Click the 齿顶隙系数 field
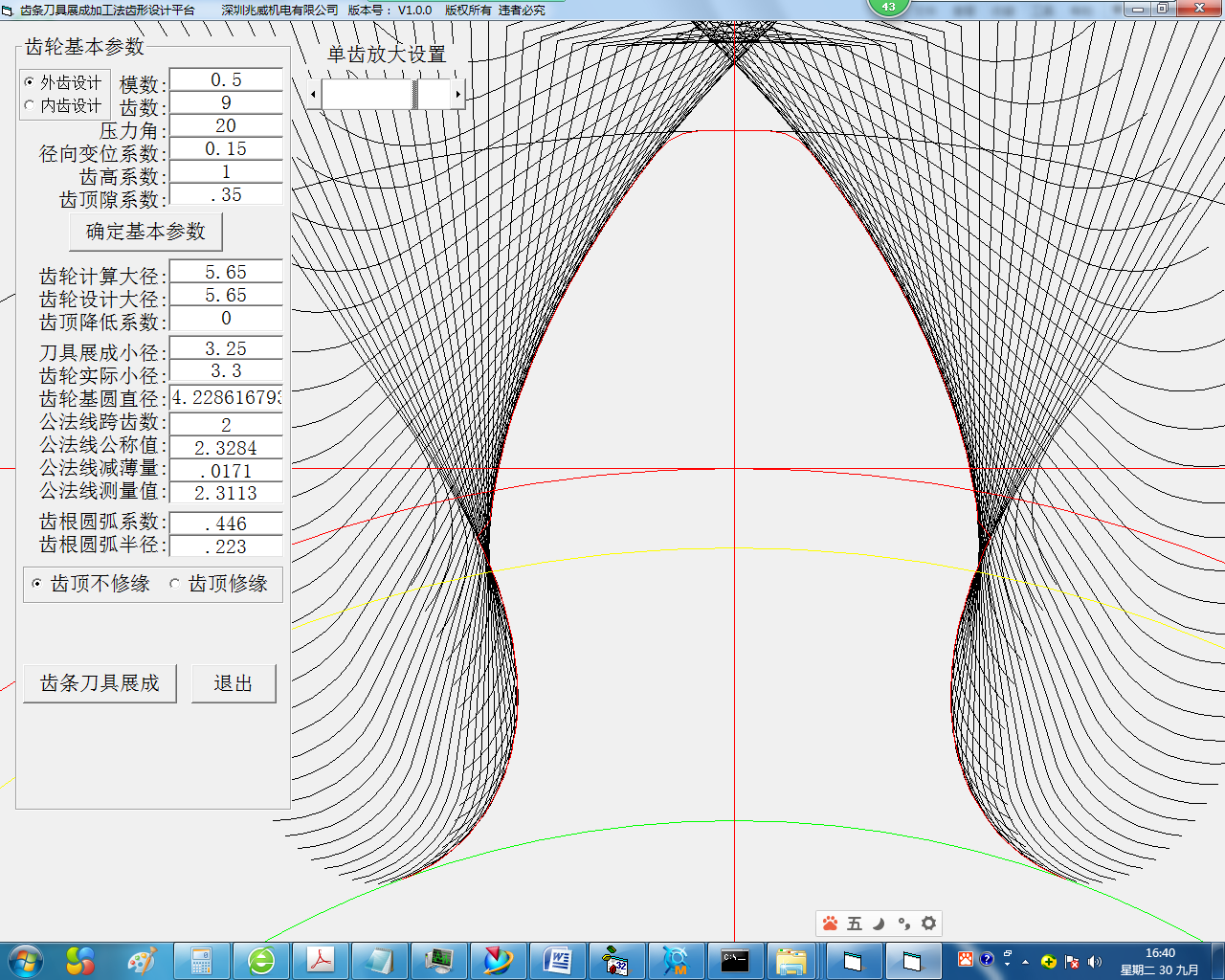 [226, 194]
